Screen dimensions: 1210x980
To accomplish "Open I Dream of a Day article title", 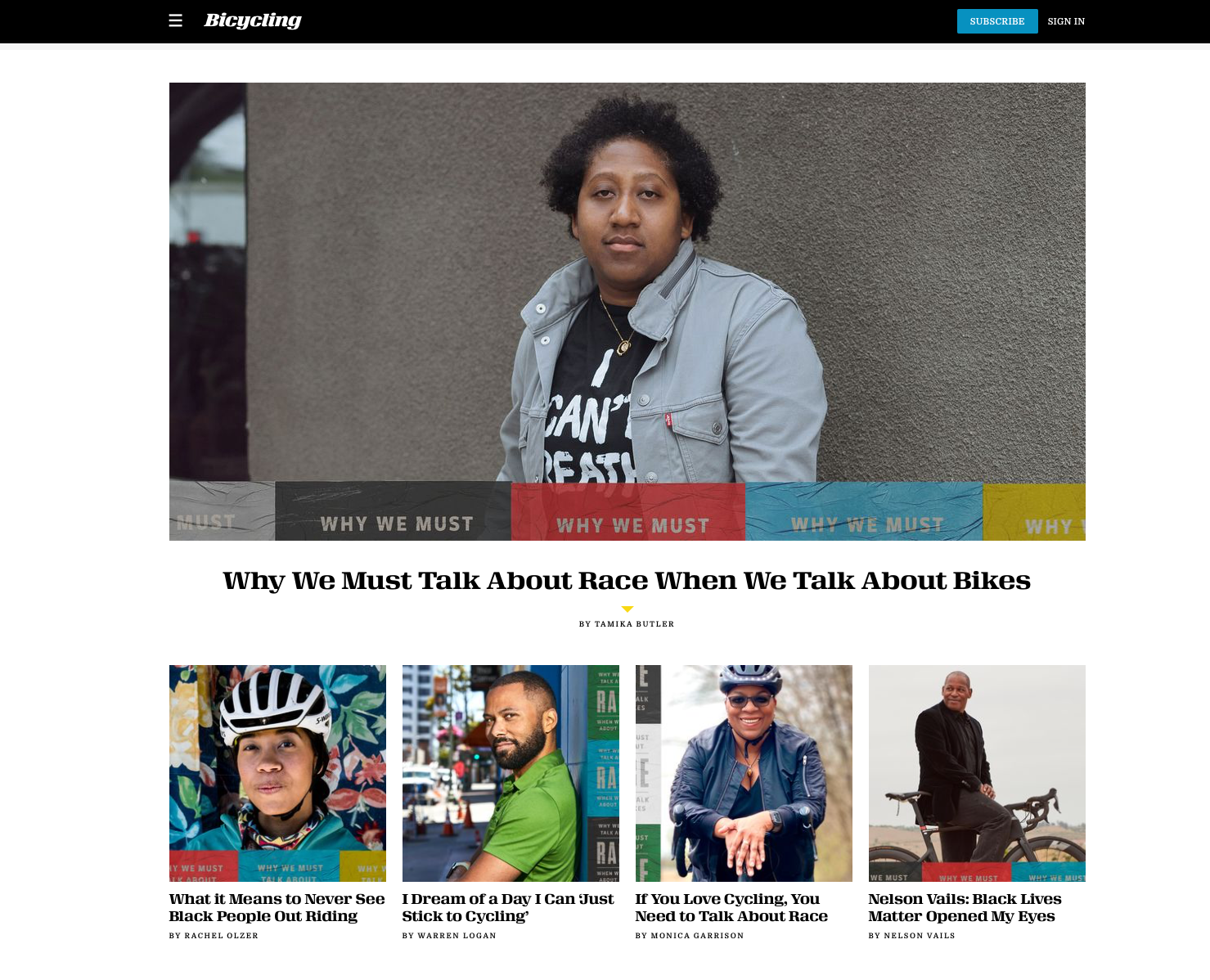I will point(508,908).
